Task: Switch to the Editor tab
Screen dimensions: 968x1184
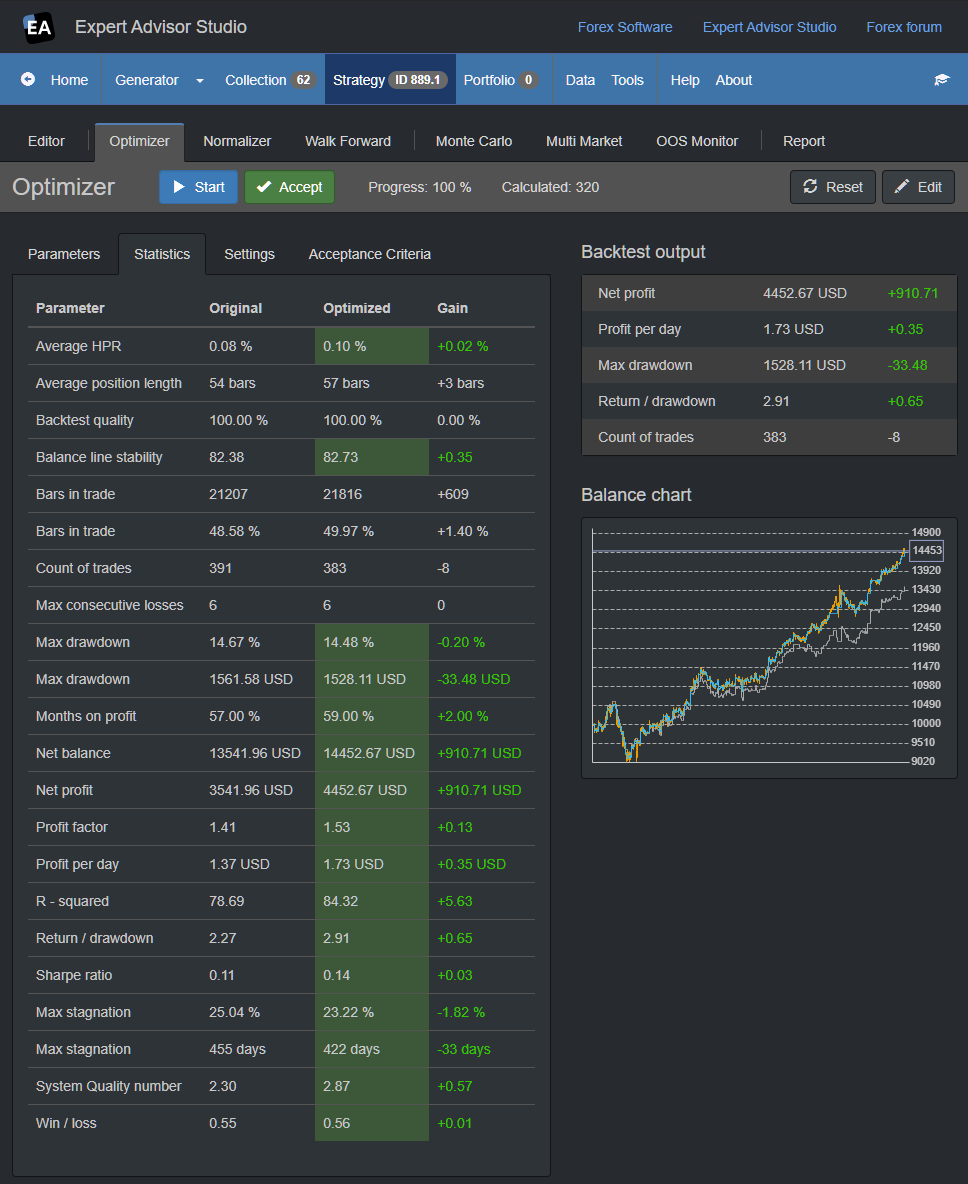Action: tap(46, 141)
